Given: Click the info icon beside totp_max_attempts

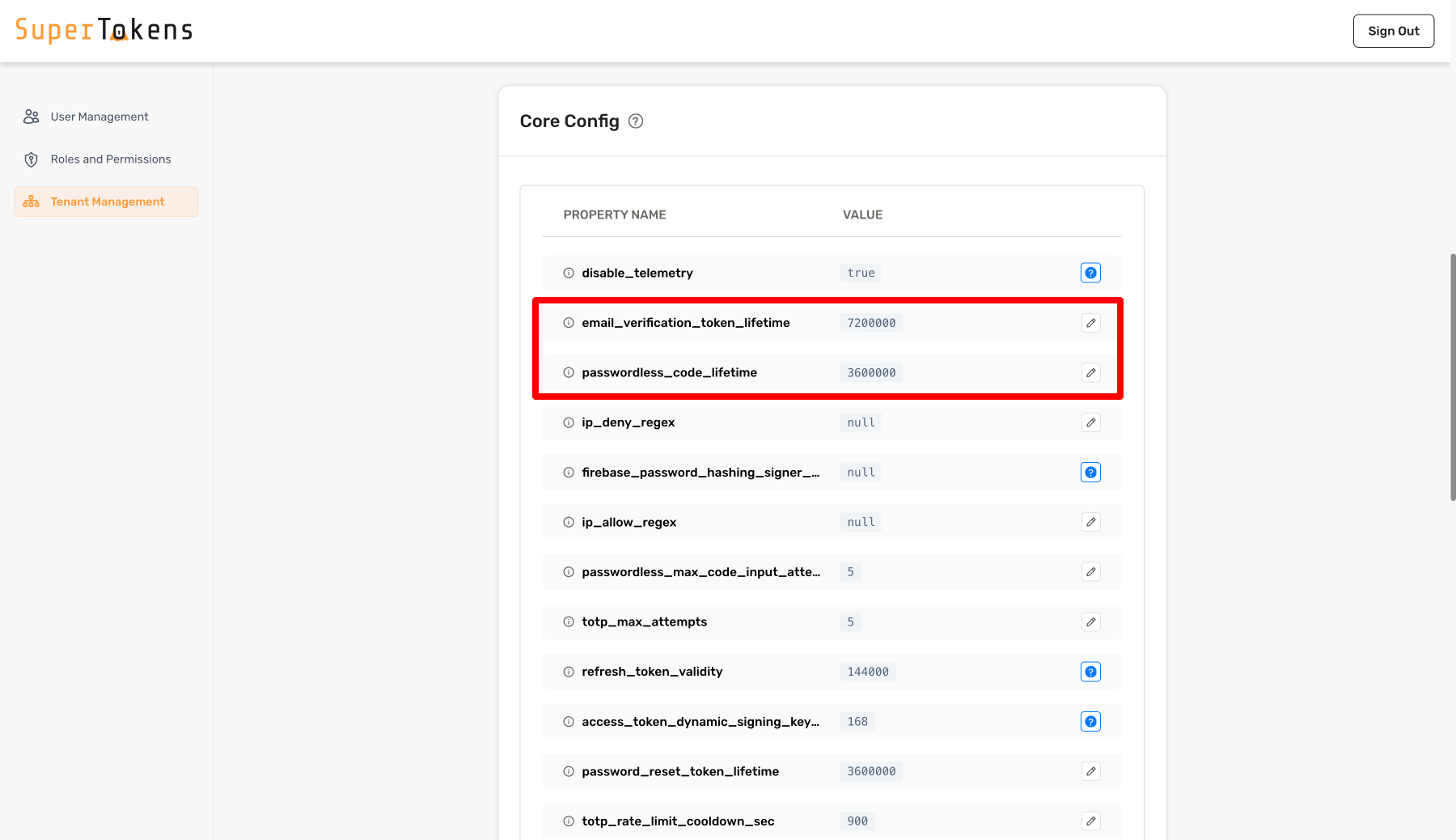Looking at the screenshot, I should coord(566,622).
